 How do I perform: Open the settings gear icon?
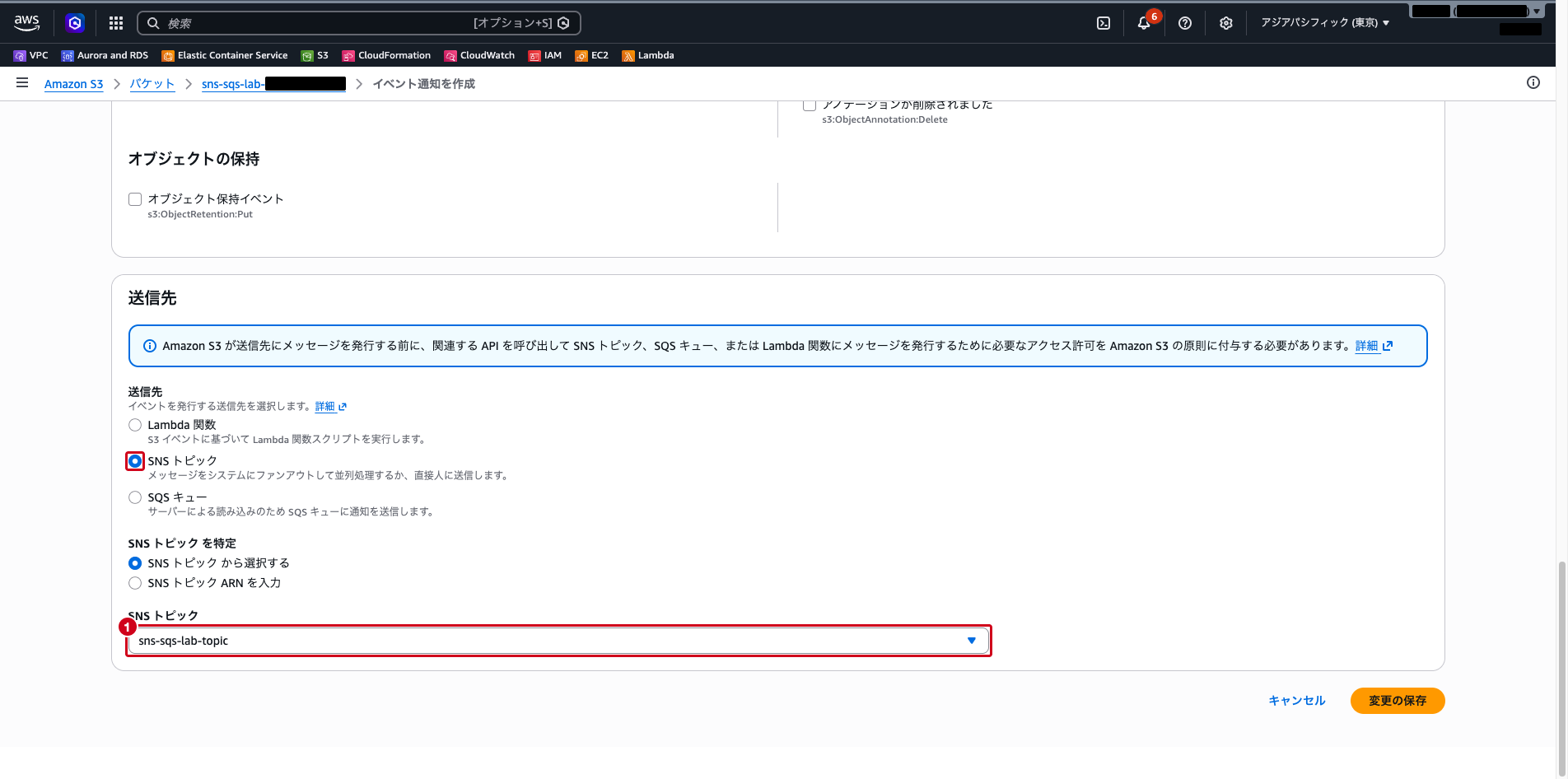[x=1226, y=23]
